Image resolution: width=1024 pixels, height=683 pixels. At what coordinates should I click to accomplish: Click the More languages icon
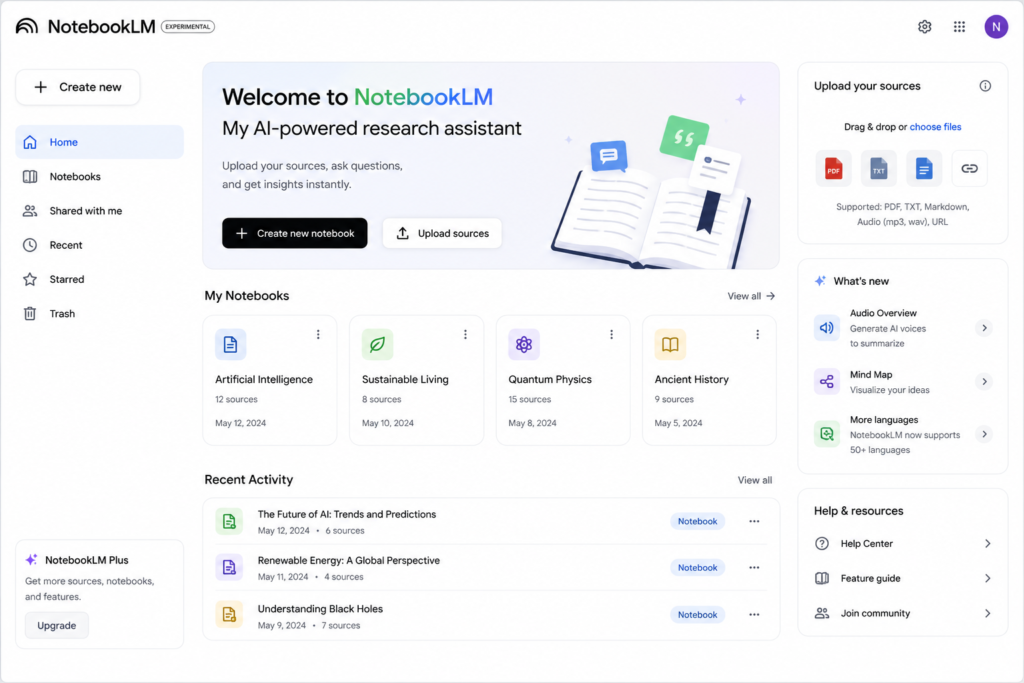pos(826,434)
